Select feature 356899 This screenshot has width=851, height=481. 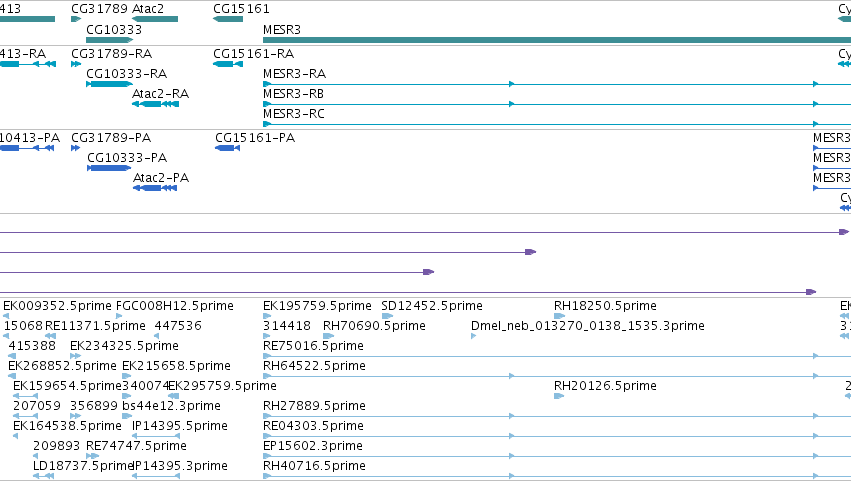[94, 407]
